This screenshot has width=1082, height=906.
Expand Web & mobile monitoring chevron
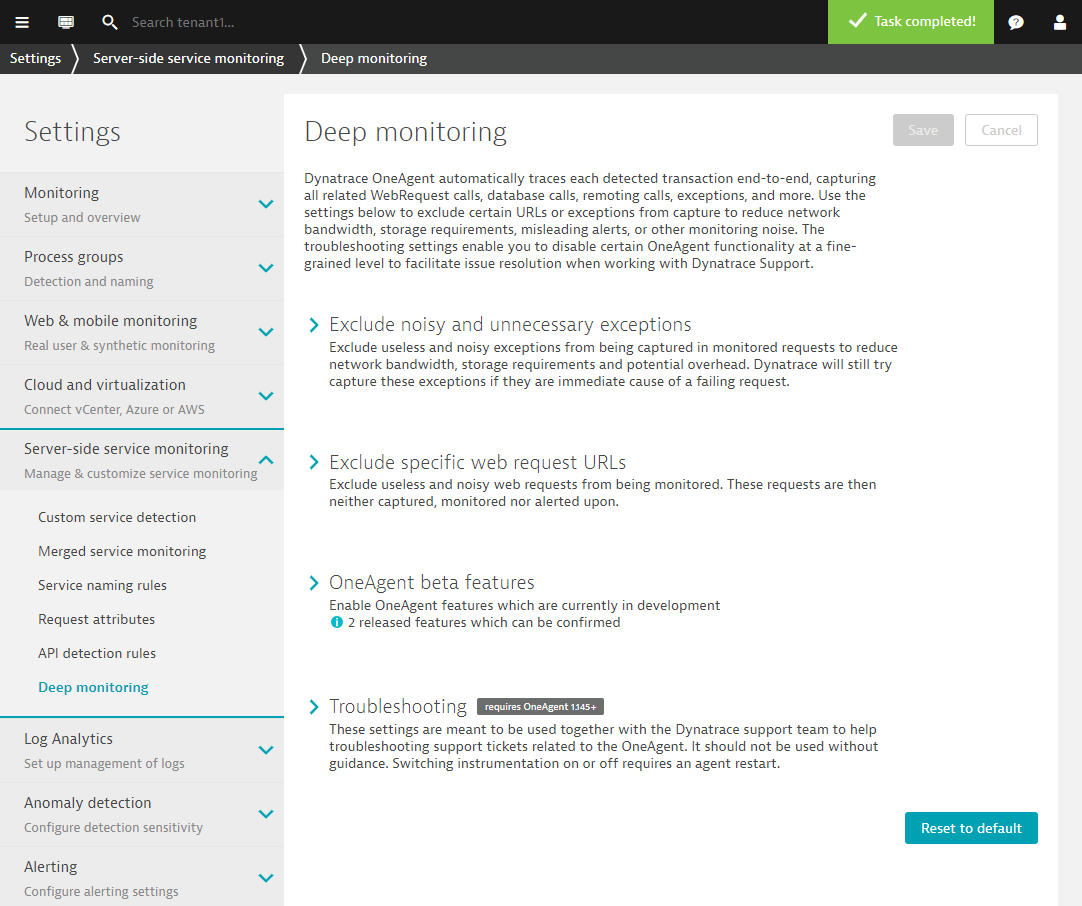(266, 333)
